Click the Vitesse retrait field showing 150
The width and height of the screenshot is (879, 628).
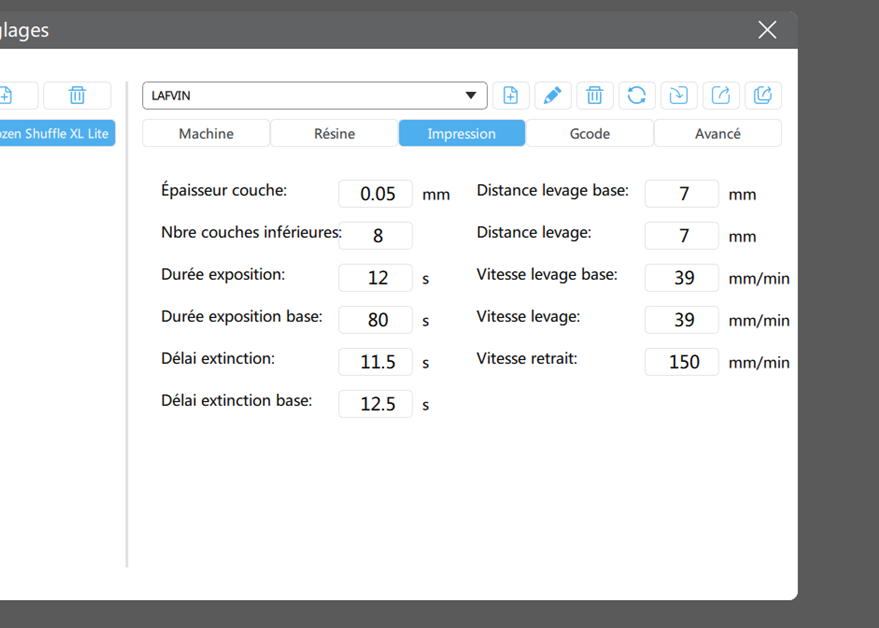coord(682,362)
